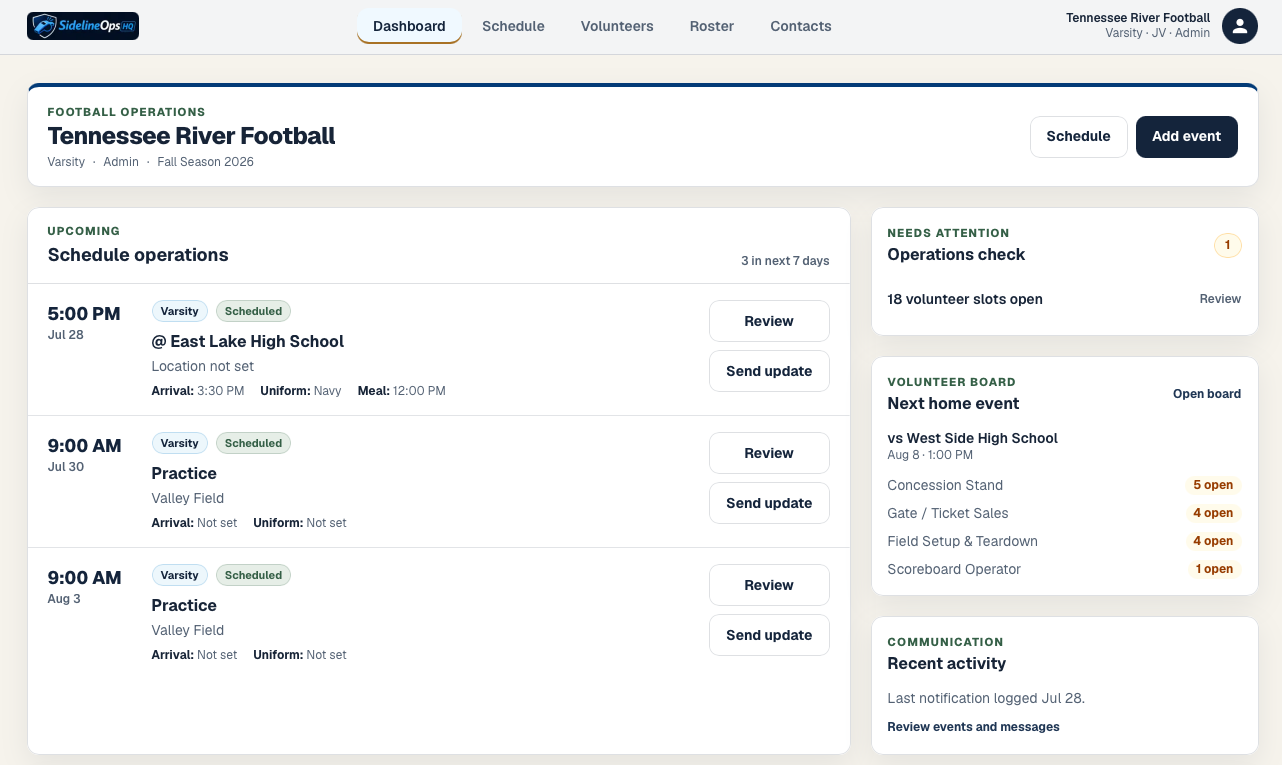Click Review next to volunteer slots open
The width and height of the screenshot is (1282, 765).
pyautogui.click(x=1220, y=299)
